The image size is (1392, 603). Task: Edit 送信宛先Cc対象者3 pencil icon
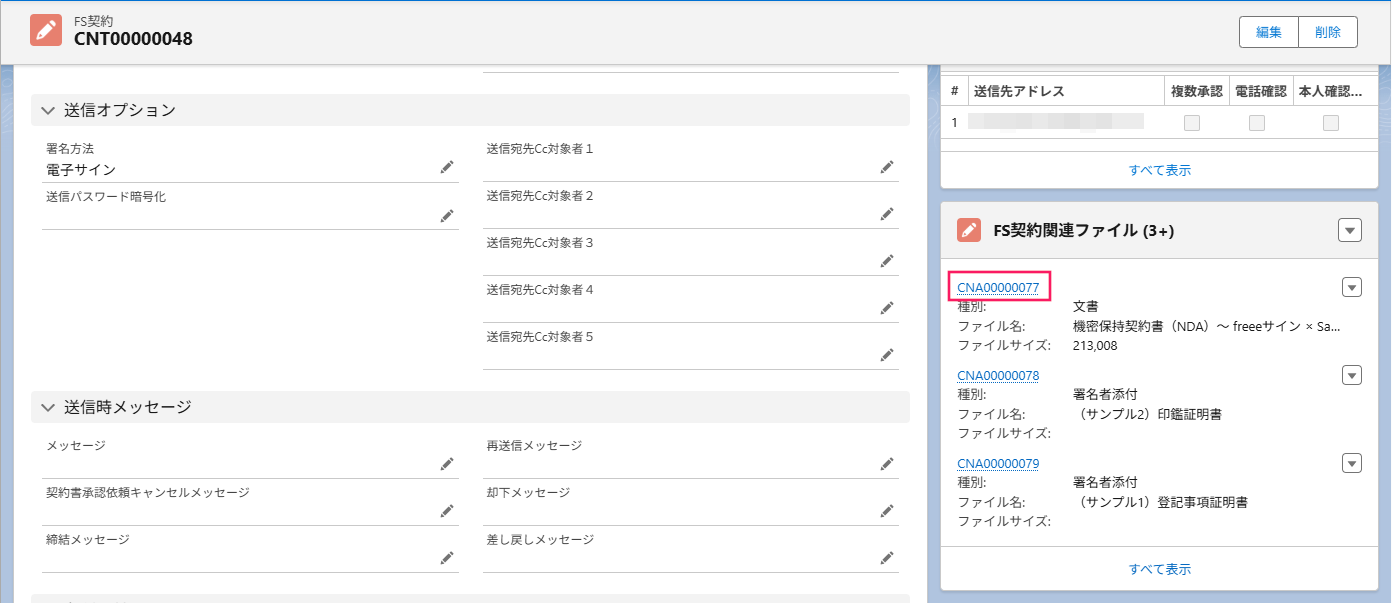pos(887,261)
